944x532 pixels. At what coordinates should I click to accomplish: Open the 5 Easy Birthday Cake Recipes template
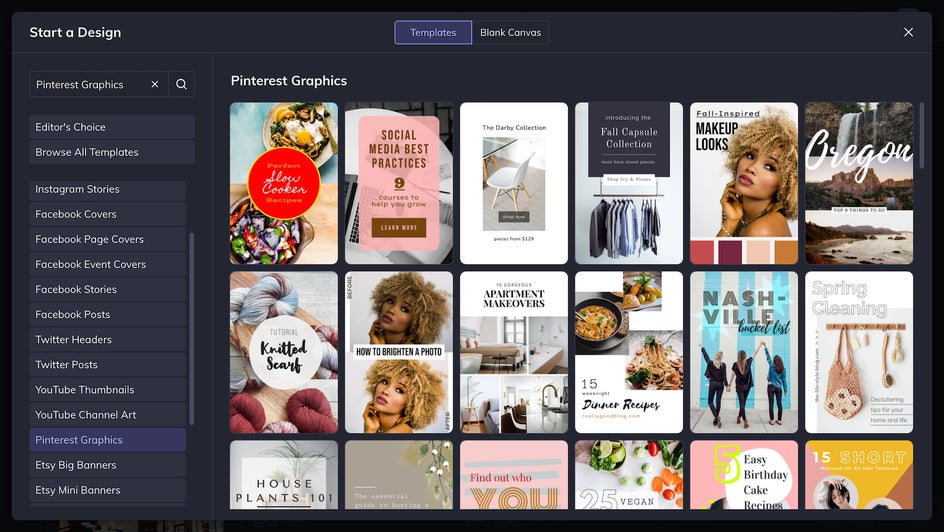pos(744,475)
